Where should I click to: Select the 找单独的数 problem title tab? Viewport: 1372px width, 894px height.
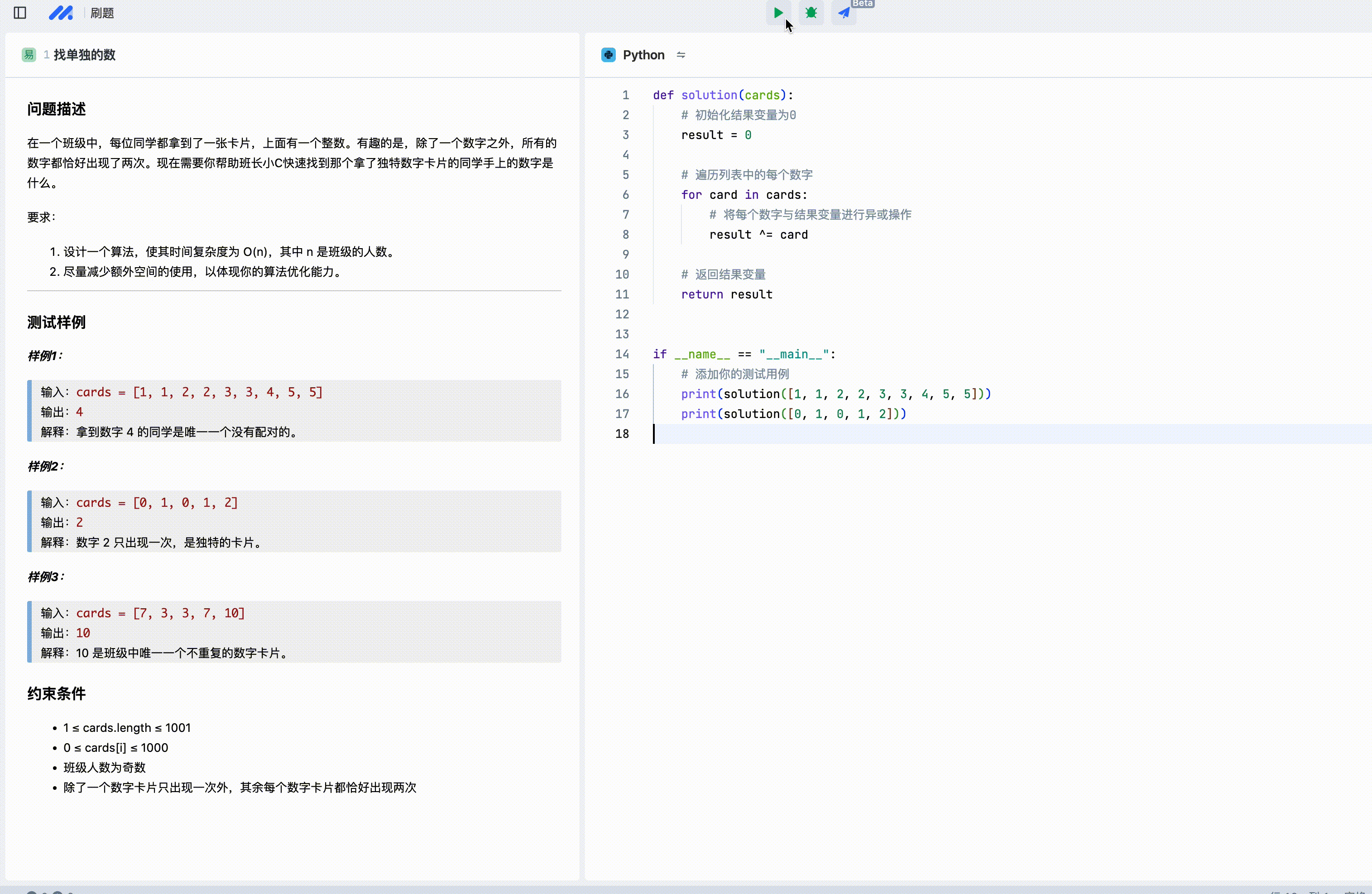click(x=84, y=55)
